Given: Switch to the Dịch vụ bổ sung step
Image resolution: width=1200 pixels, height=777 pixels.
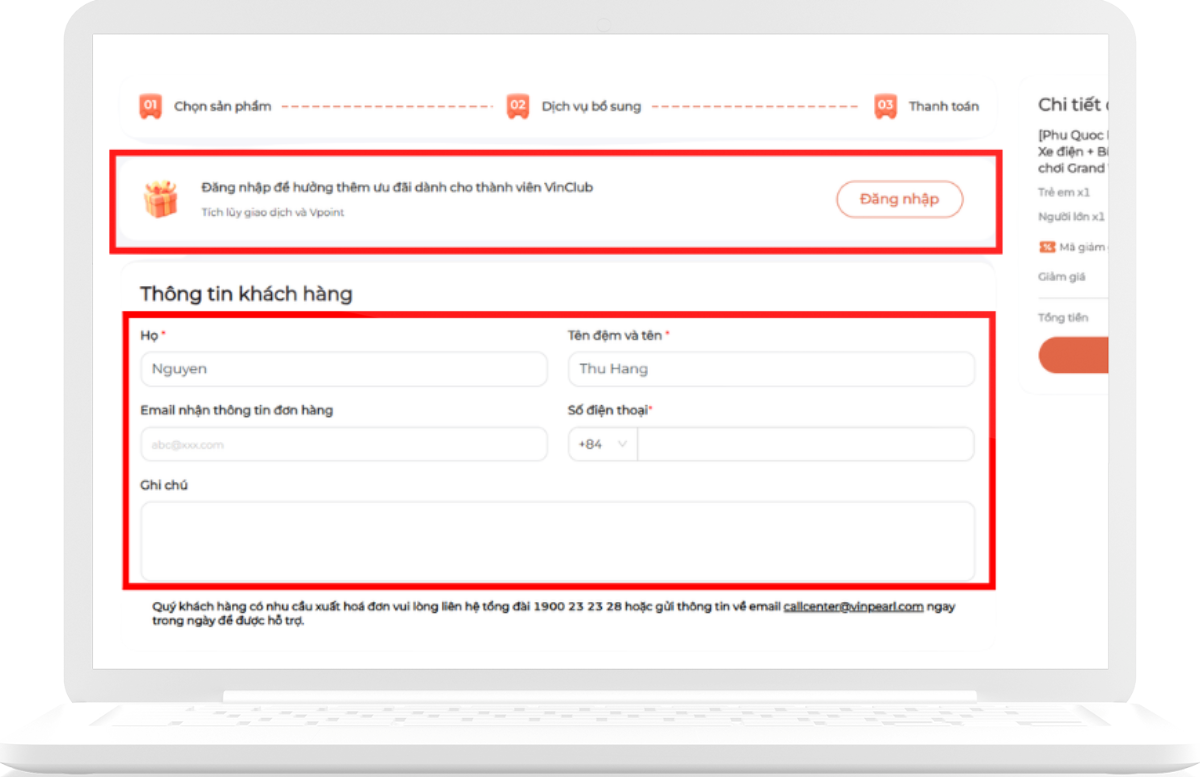Looking at the screenshot, I should [591, 106].
